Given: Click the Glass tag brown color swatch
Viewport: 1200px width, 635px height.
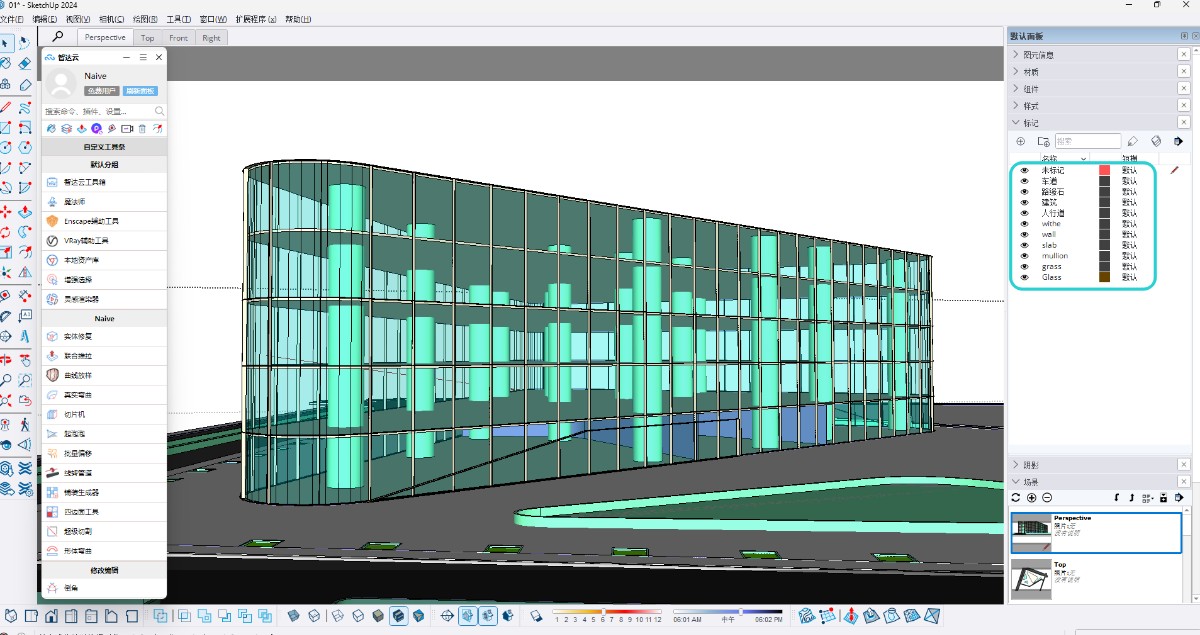Looking at the screenshot, I should (x=1105, y=277).
